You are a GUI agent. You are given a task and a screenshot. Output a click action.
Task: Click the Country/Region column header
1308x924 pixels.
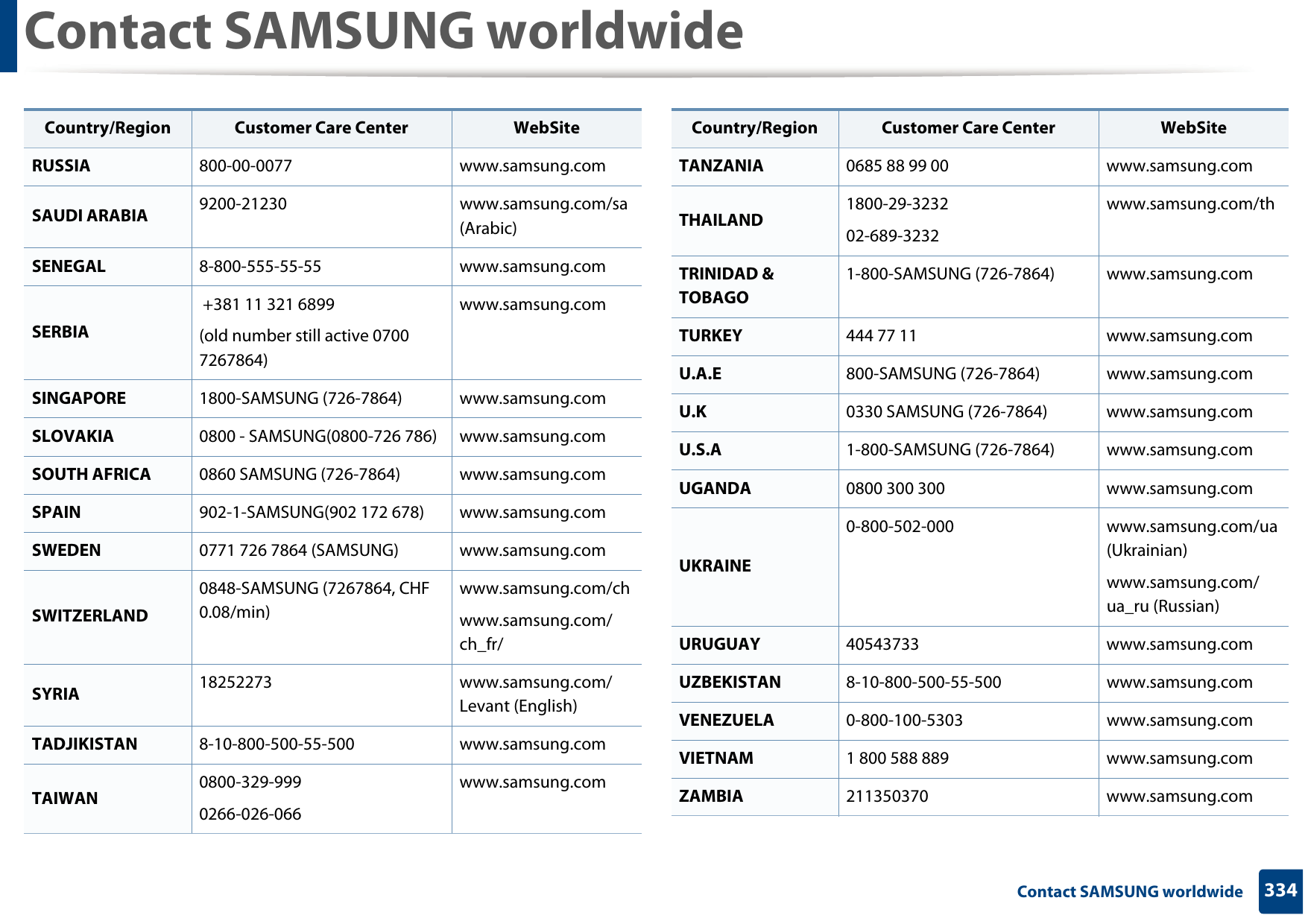pos(107,127)
